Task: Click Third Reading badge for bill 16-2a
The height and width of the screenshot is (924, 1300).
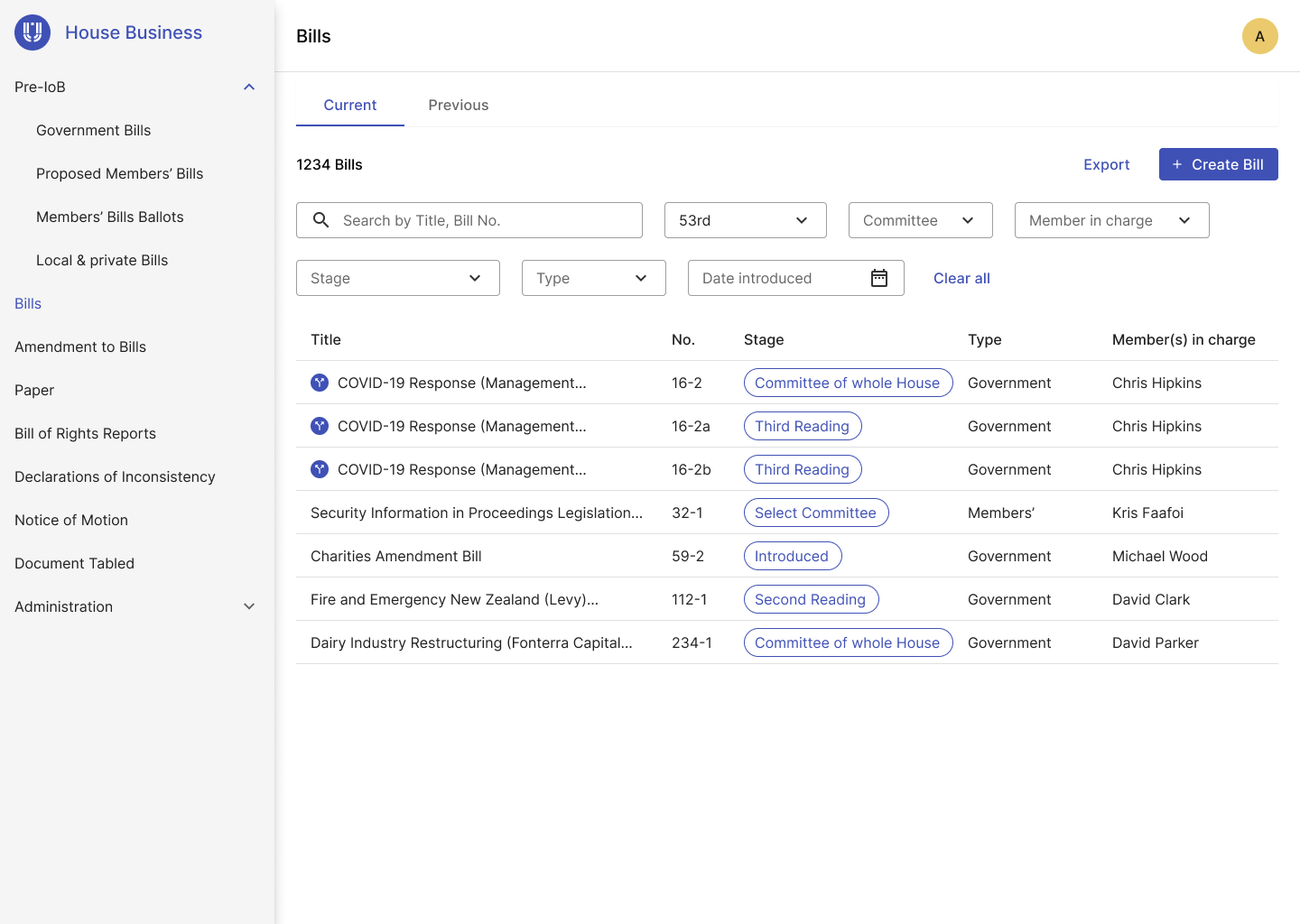Action: [x=803, y=426]
